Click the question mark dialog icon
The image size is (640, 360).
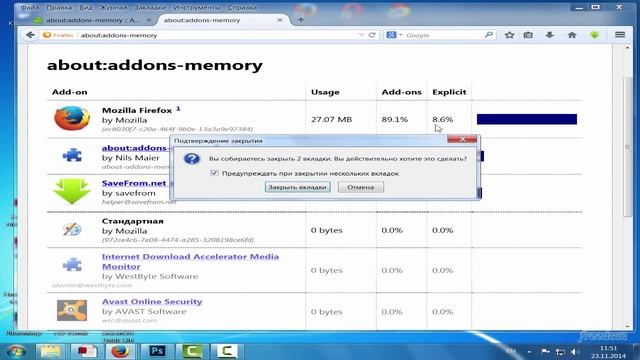click(191, 158)
